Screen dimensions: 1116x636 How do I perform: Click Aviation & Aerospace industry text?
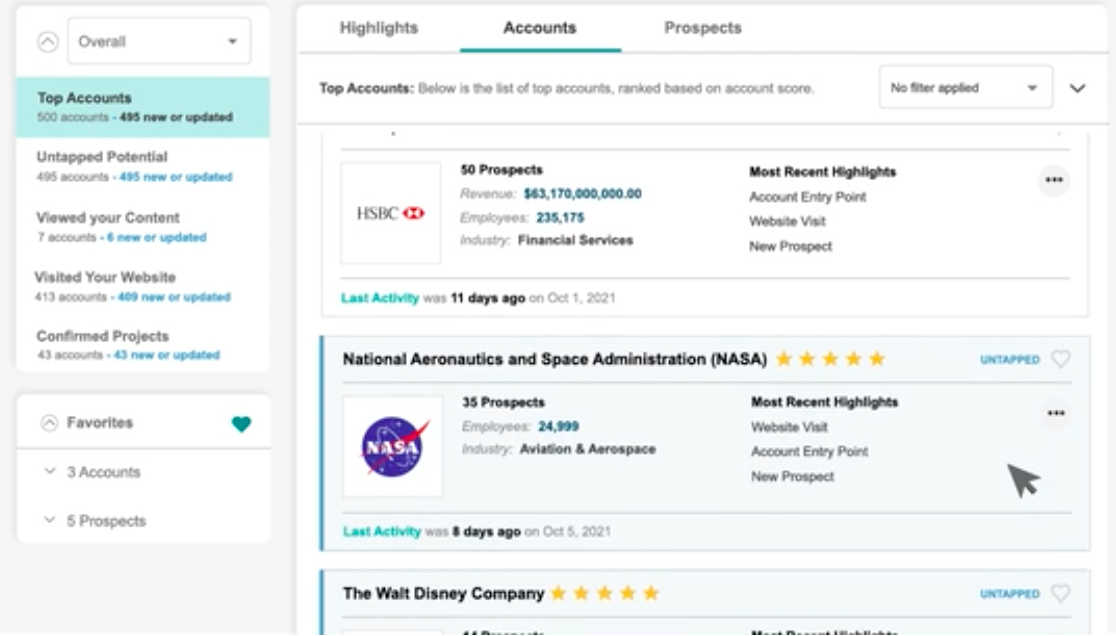coord(588,450)
